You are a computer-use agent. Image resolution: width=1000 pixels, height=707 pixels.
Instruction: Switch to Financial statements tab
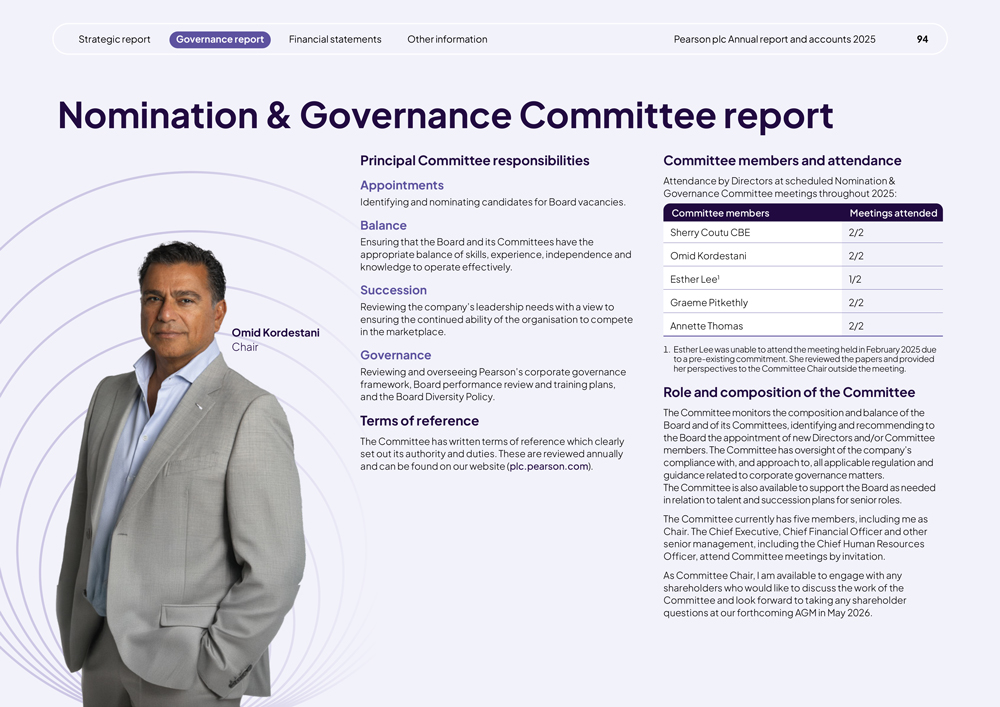click(x=335, y=40)
